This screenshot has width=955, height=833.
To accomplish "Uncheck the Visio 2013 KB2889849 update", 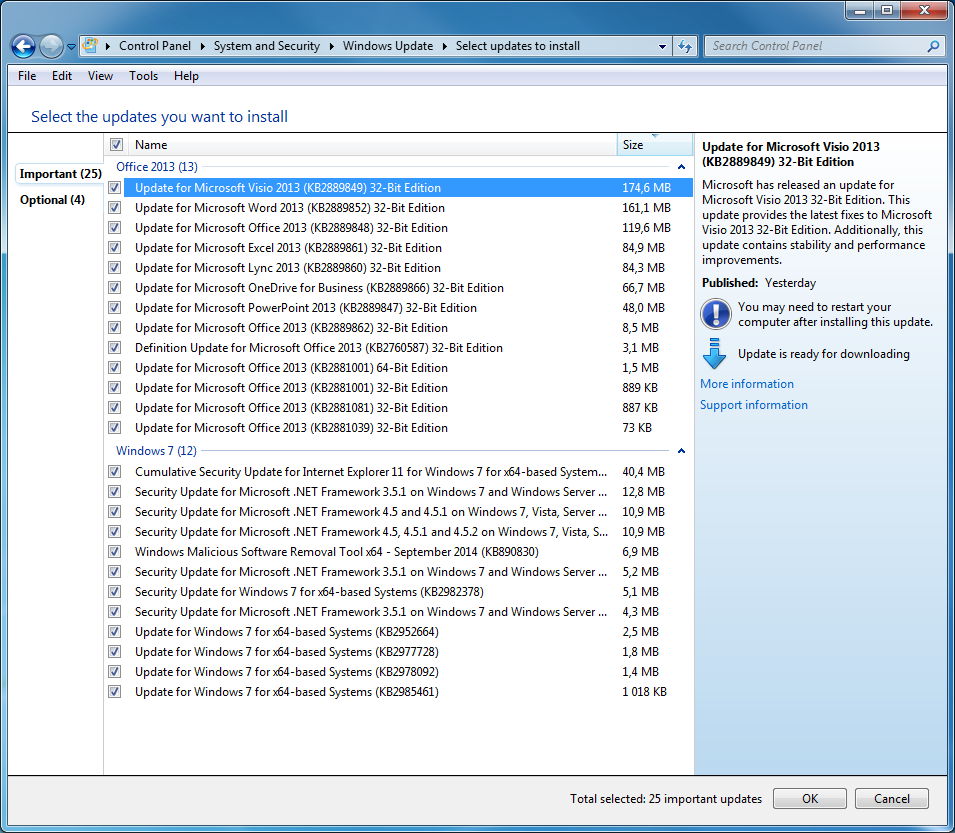I will [115, 188].
